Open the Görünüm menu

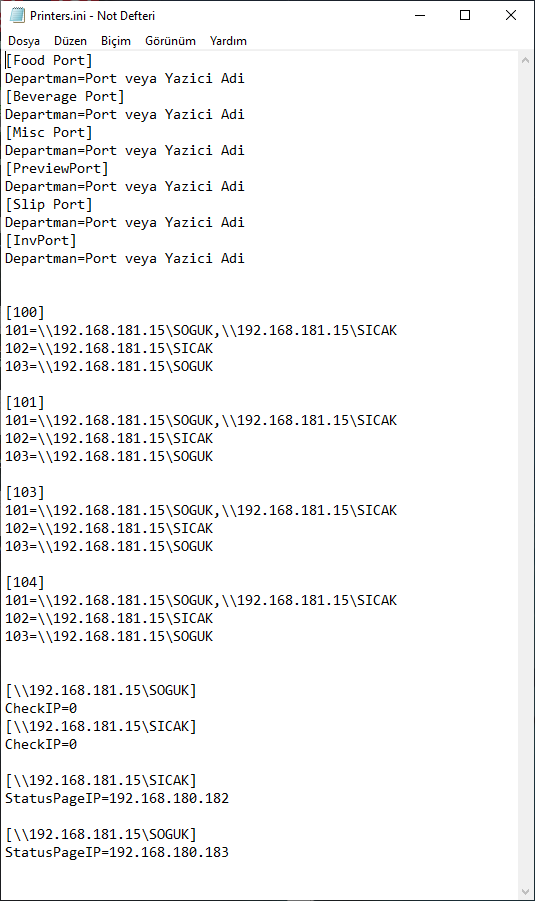click(x=170, y=41)
